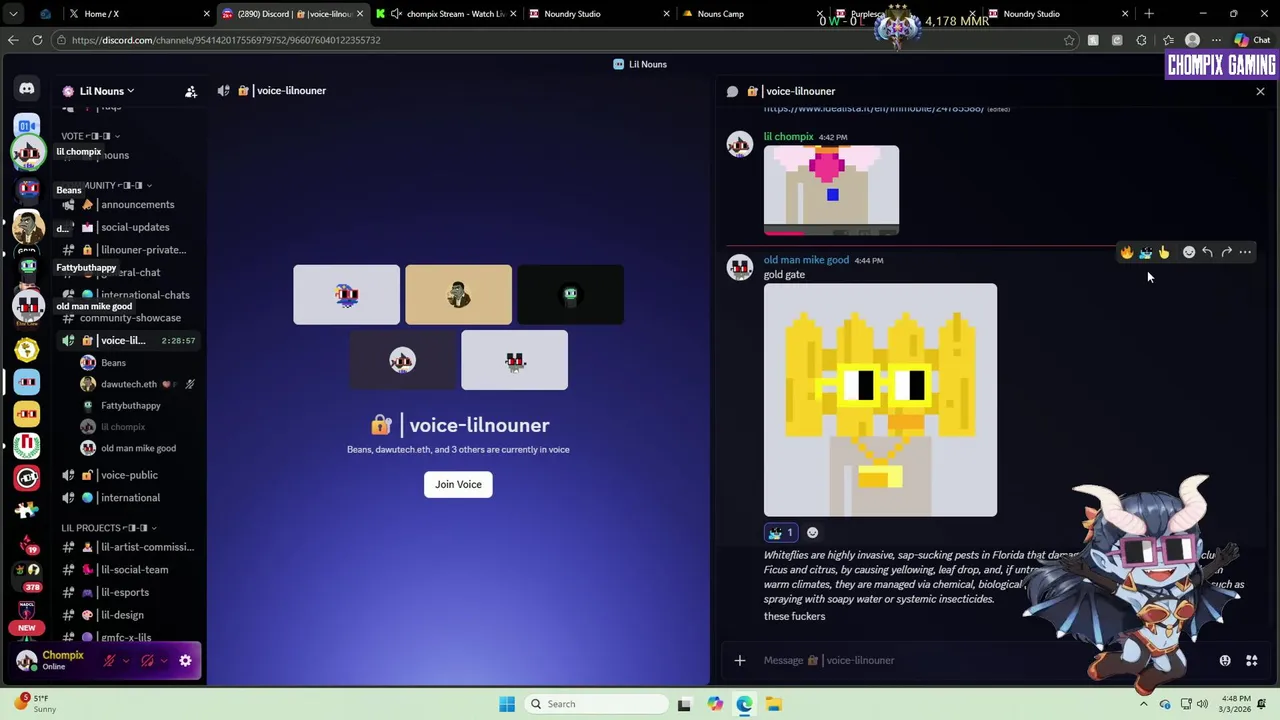Screen dimensions: 1280x720
Task: Open lil chompix's pixel art attachment
Action: click(831, 190)
